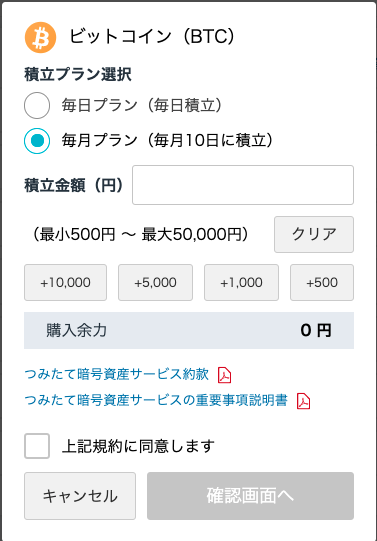Viewport: 377px width, 541px height.
Task: Click the 上記規約に同意します label text
Action: click(x=138, y=446)
